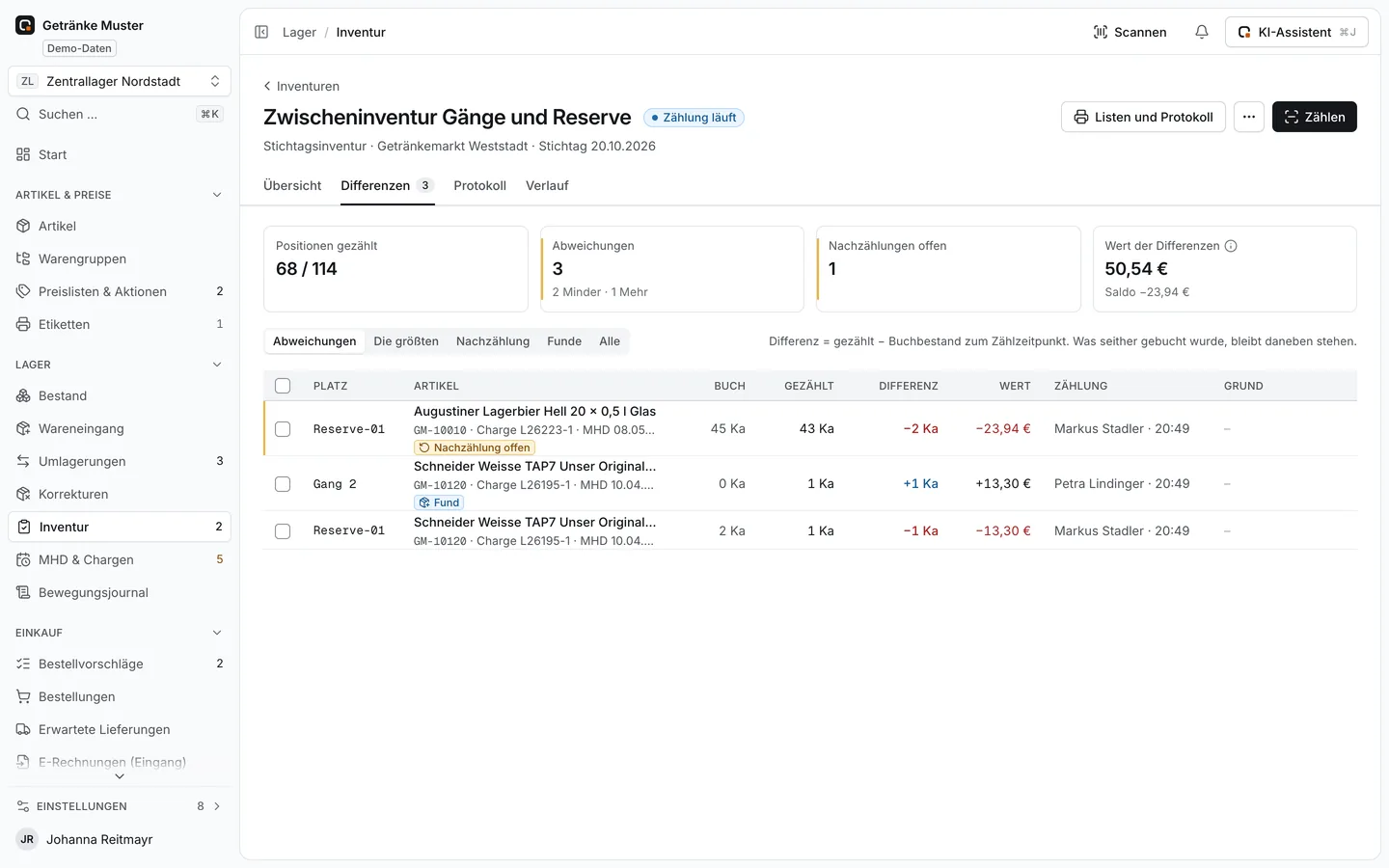Click the Start dashboard icon
This screenshot has height=868, width=1389.
point(23,154)
